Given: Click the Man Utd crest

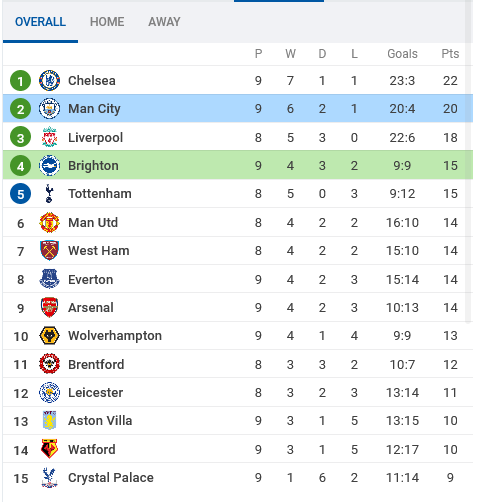Looking at the screenshot, I should coord(49,222).
